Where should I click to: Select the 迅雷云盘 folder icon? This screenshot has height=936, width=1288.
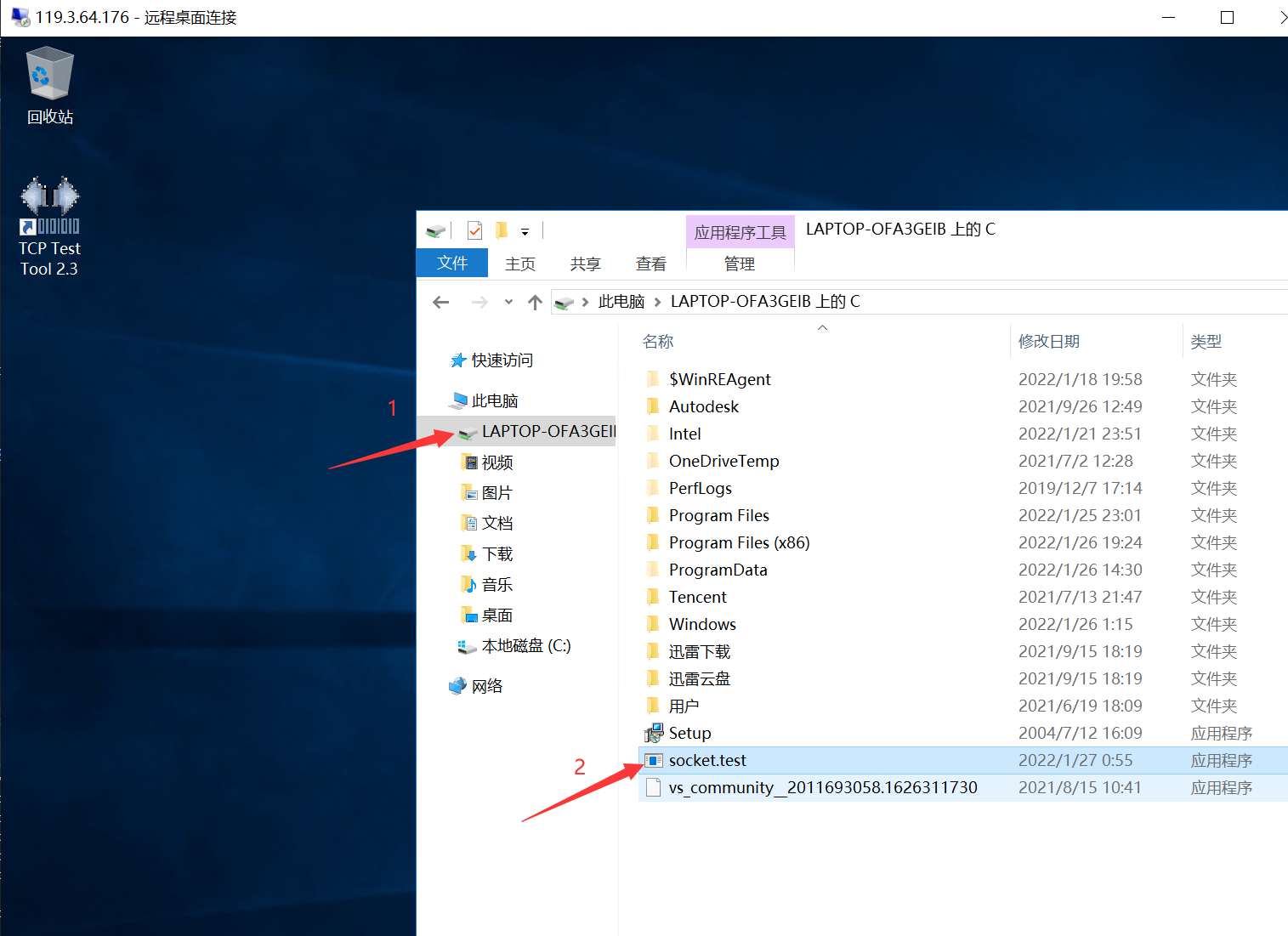pyautogui.click(x=653, y=678)
